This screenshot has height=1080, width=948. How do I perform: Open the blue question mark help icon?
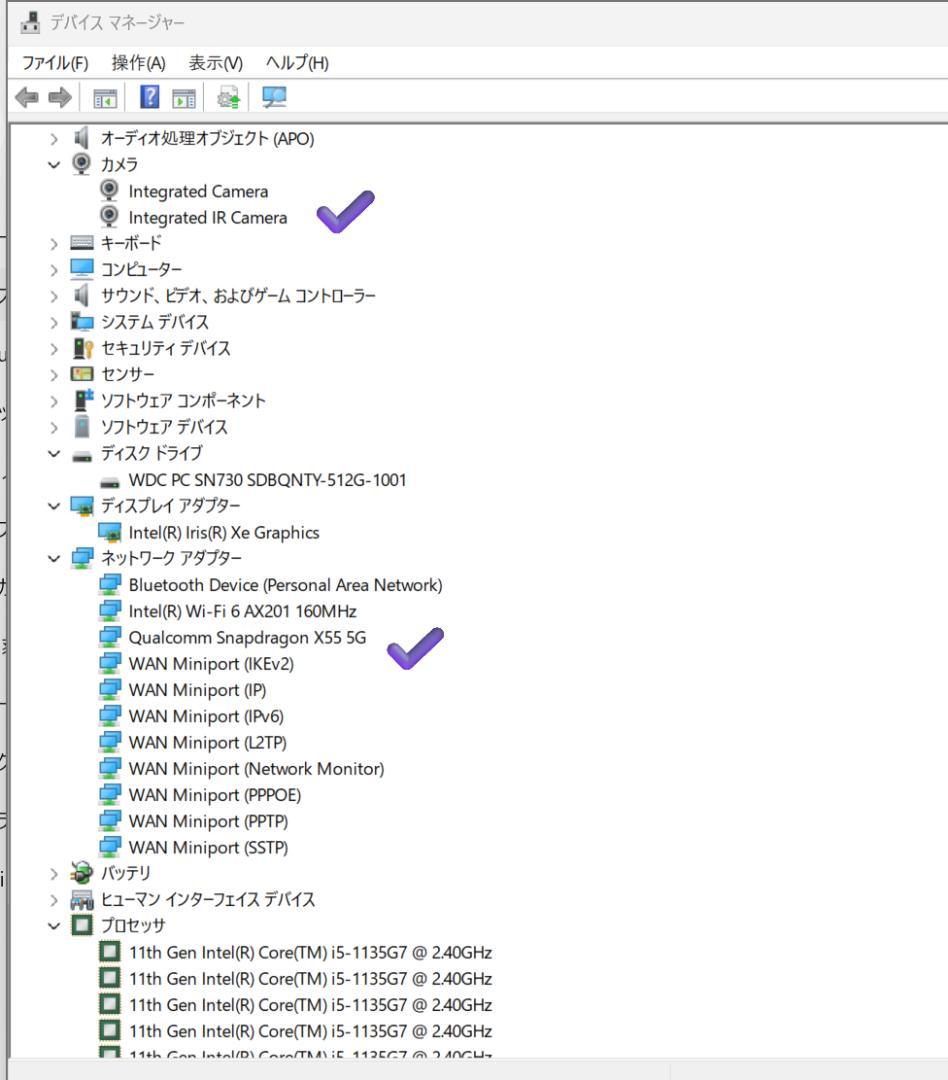point(150,97)
